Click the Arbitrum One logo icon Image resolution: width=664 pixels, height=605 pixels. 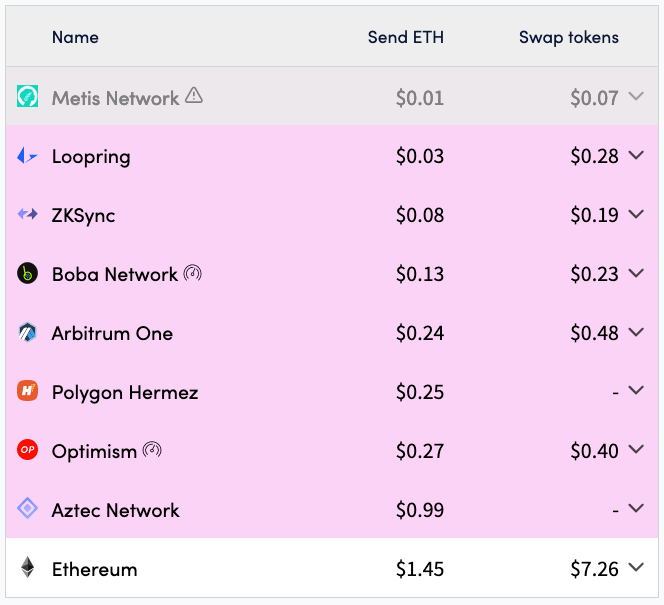click(28, 332)
